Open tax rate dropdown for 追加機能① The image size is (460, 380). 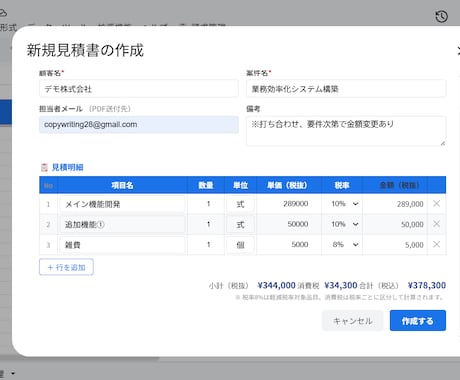tap(345, 224)
